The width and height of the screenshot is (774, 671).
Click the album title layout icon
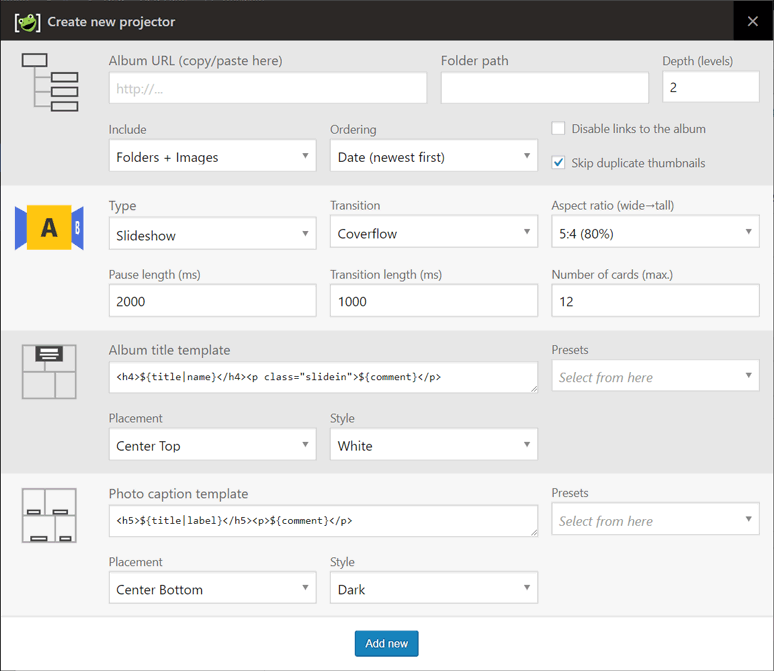click(x=49, y=371)
